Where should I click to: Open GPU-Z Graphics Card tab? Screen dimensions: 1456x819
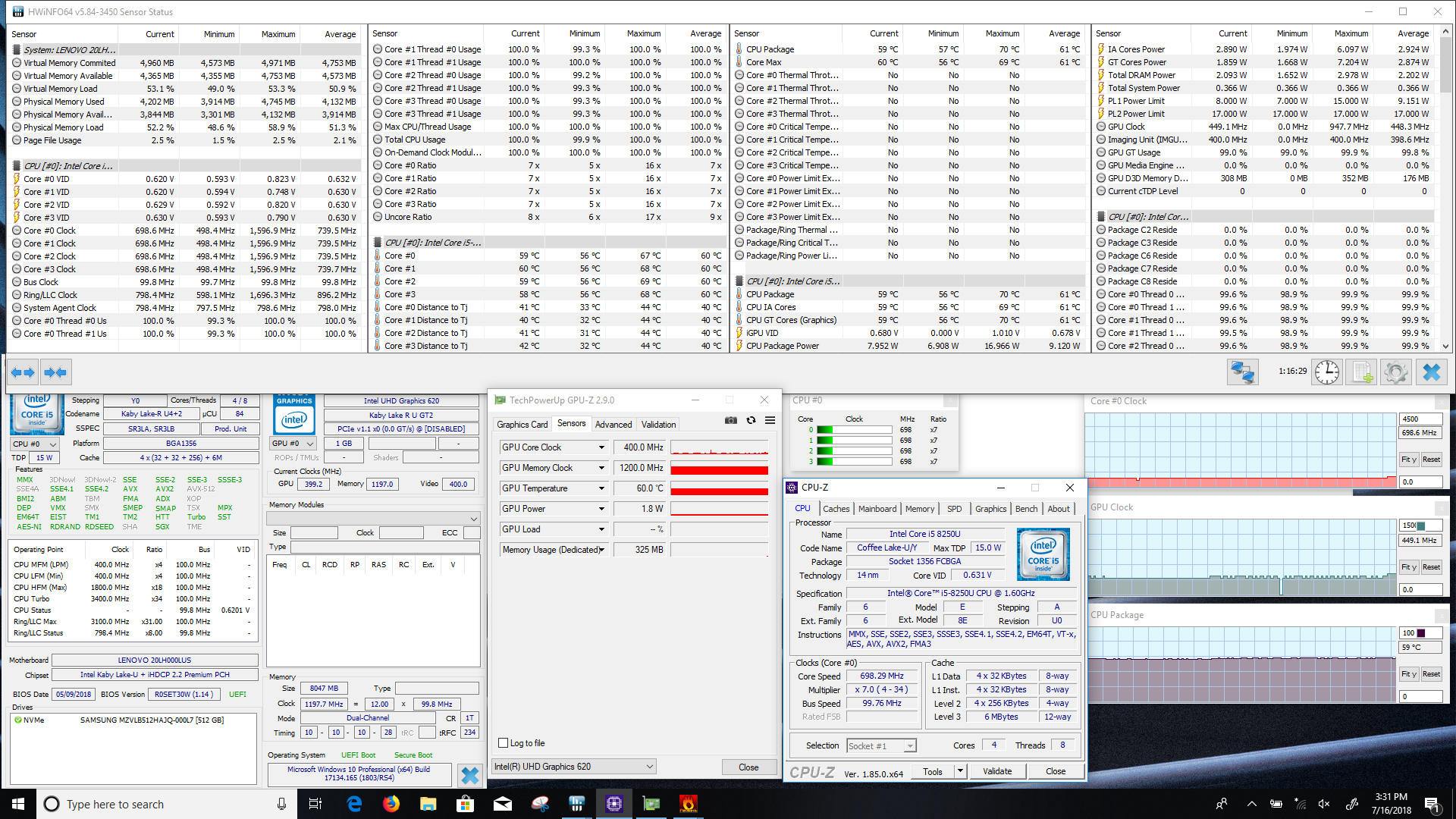coord(522,425)
